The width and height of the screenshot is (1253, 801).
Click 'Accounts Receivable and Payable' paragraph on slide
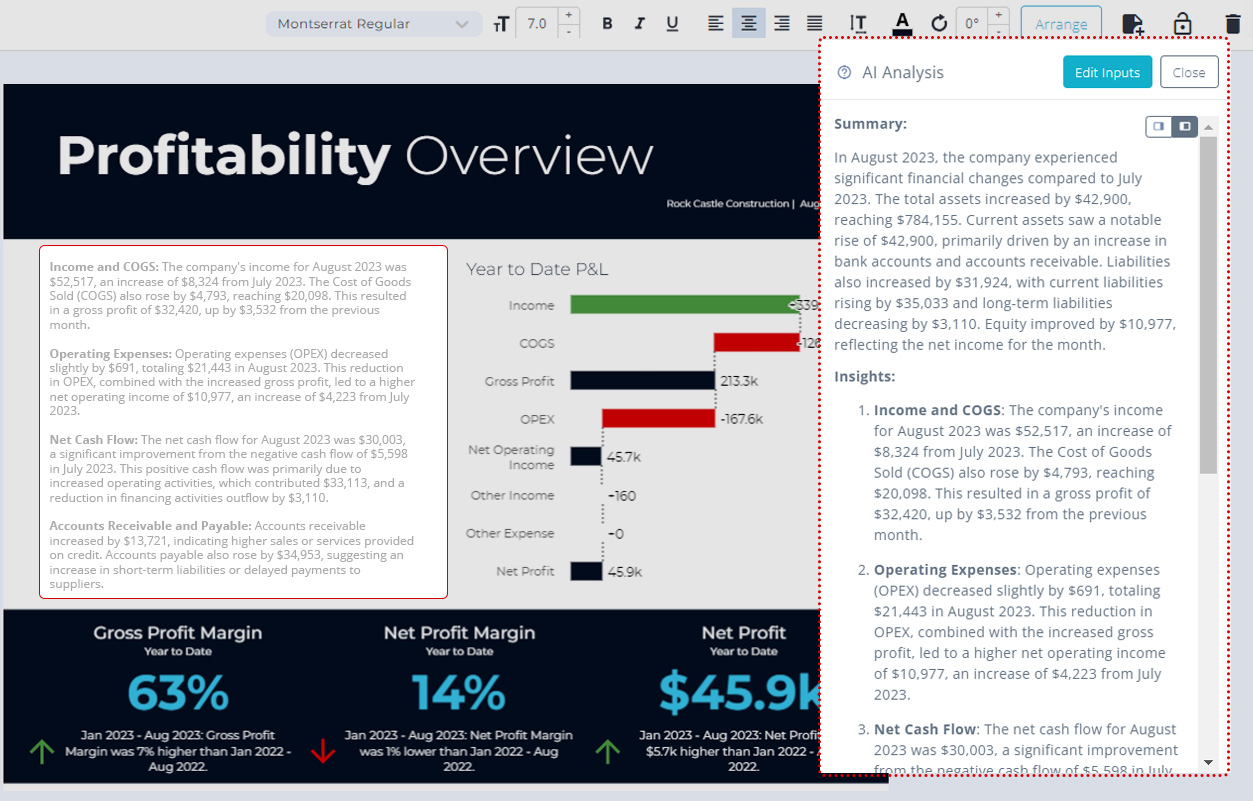pyautogui.click(x=231, y=554)
